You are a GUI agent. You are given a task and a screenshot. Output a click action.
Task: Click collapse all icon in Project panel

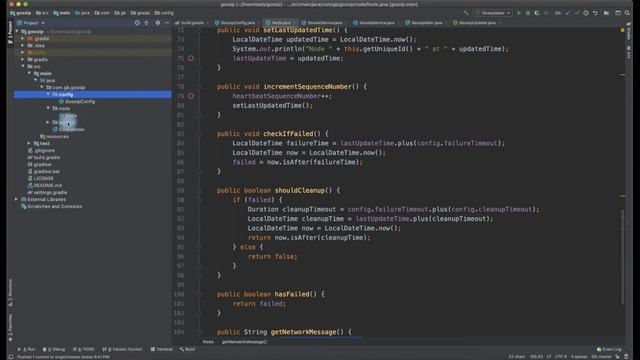(147, 23)
